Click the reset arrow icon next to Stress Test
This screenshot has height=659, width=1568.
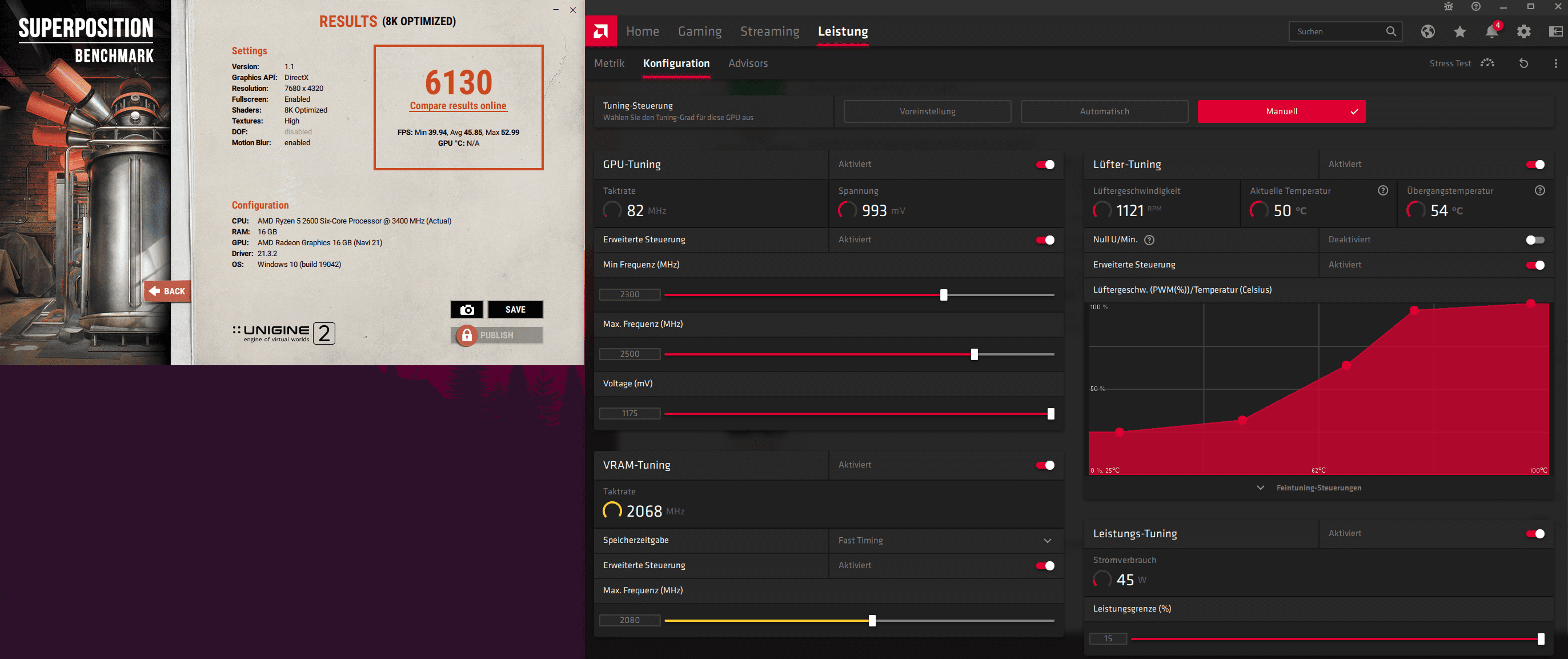click(1523, 63)
